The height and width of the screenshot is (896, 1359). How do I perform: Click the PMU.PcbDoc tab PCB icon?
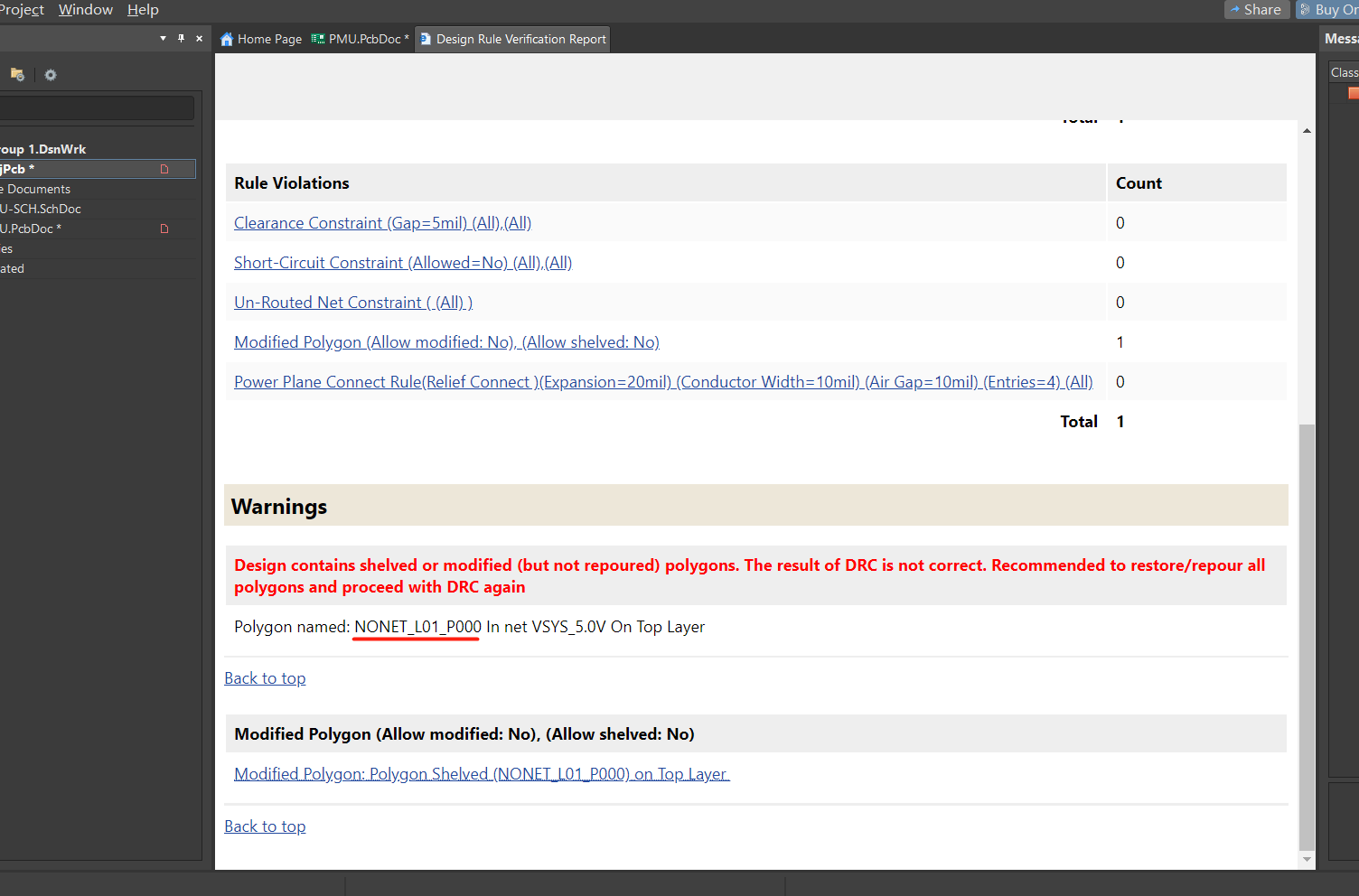(x=318, y=39)
